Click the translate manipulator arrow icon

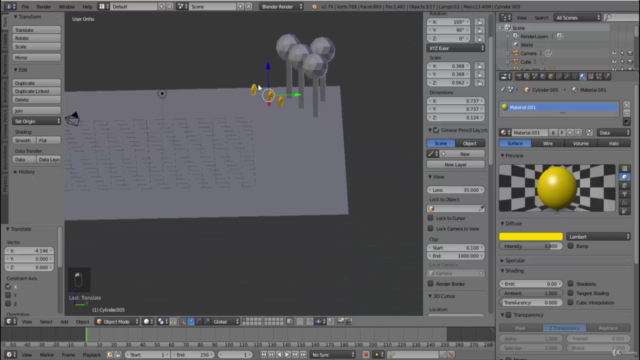click(x=191, y=322)
